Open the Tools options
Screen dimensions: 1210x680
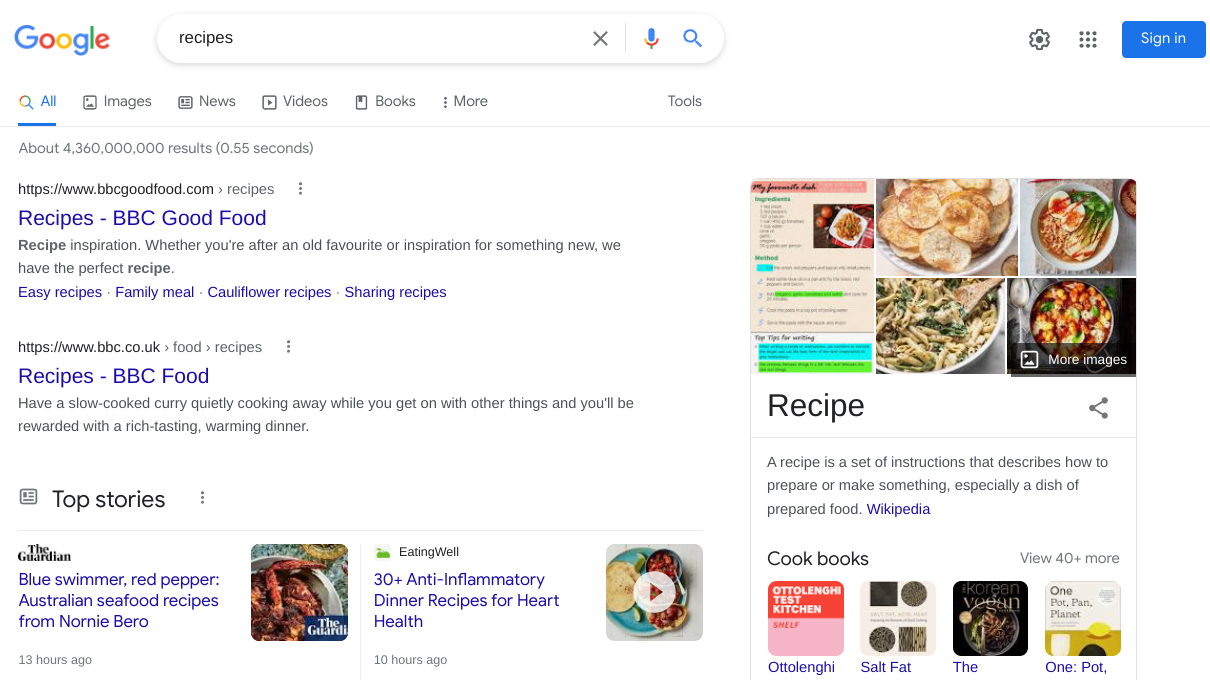[684, 101]
